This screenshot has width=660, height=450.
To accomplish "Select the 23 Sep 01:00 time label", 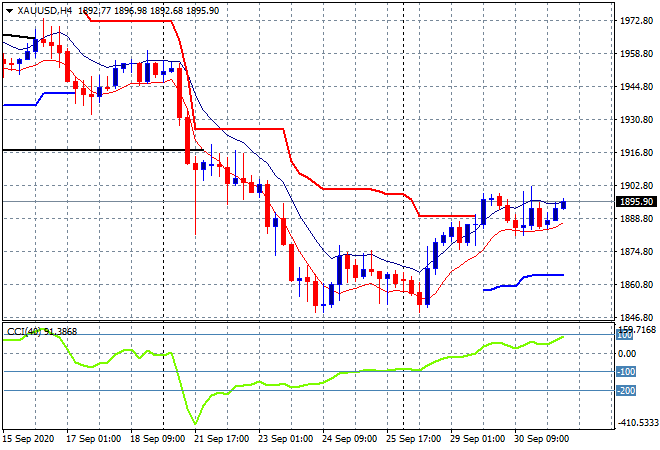I will 286,439.
